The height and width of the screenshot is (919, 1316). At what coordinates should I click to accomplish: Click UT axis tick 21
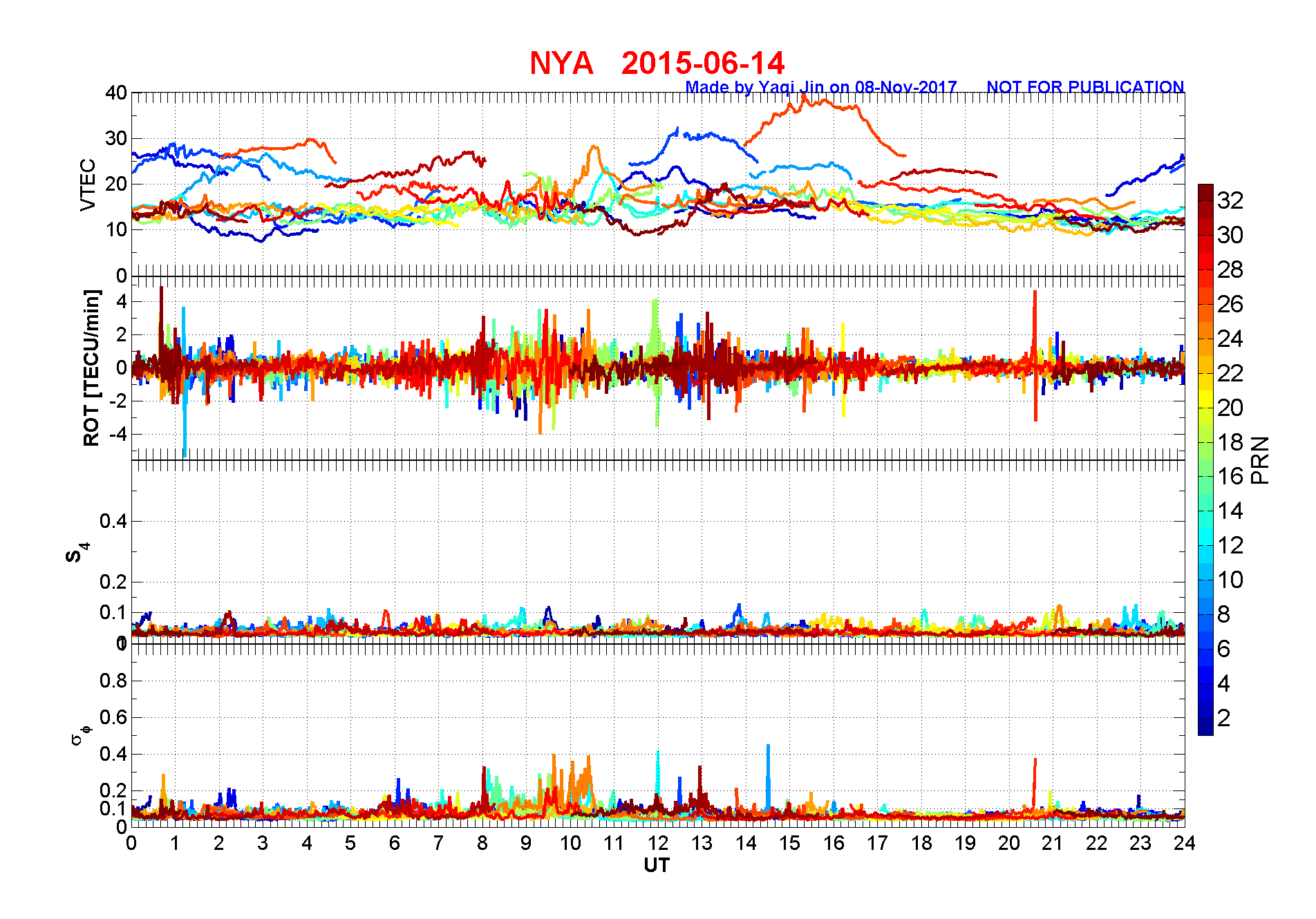(1053, 843)
